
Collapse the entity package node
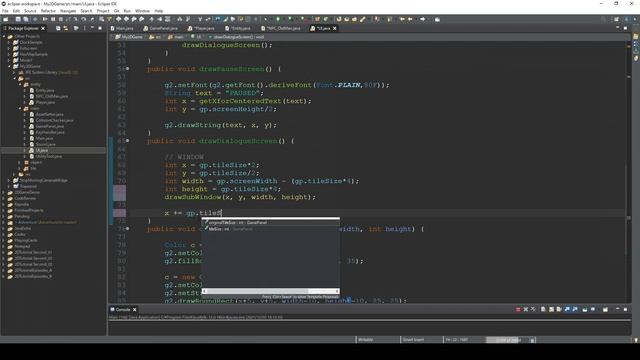(x=20, y=84)
